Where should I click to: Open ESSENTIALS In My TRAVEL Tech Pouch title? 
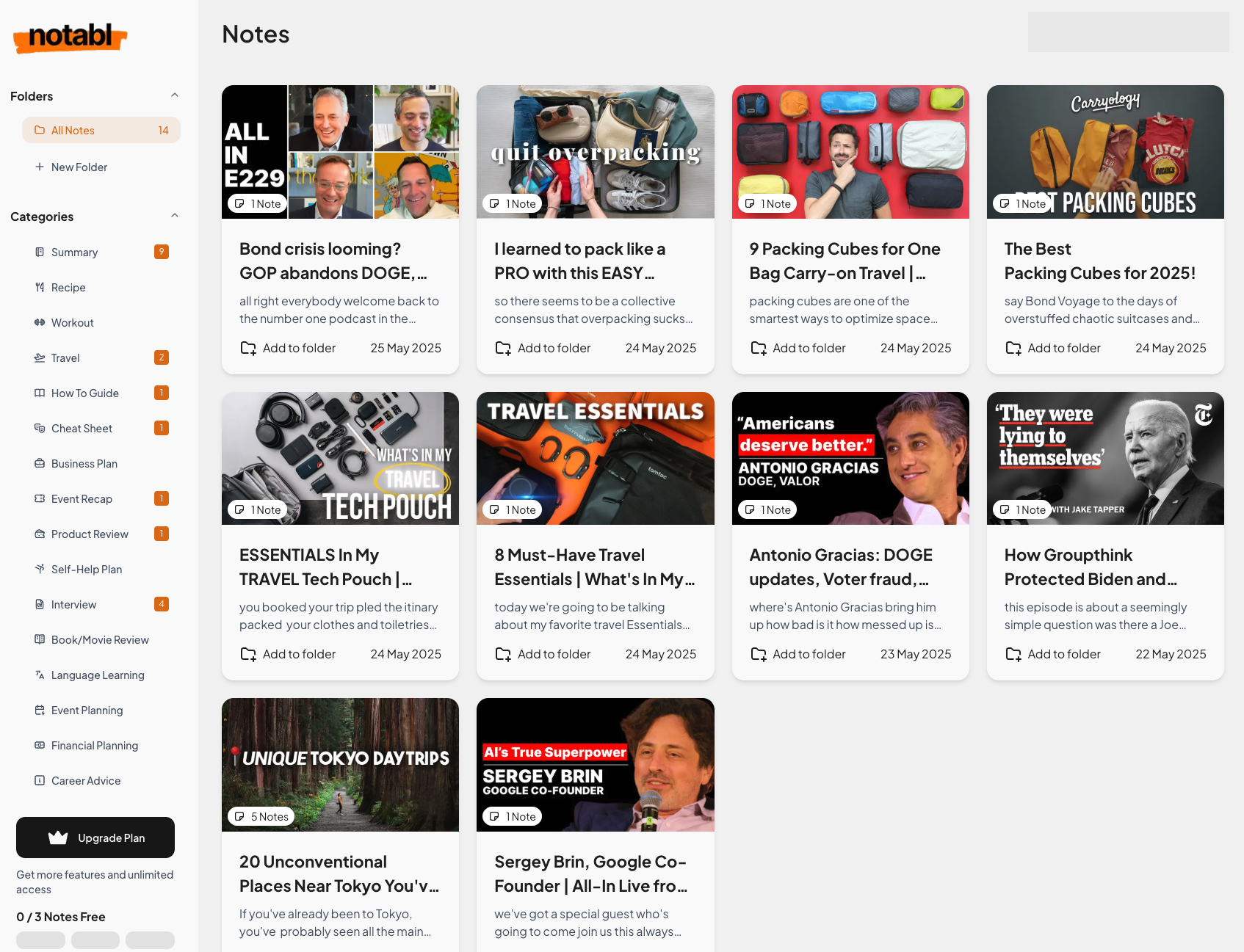[x=325, y=567]
